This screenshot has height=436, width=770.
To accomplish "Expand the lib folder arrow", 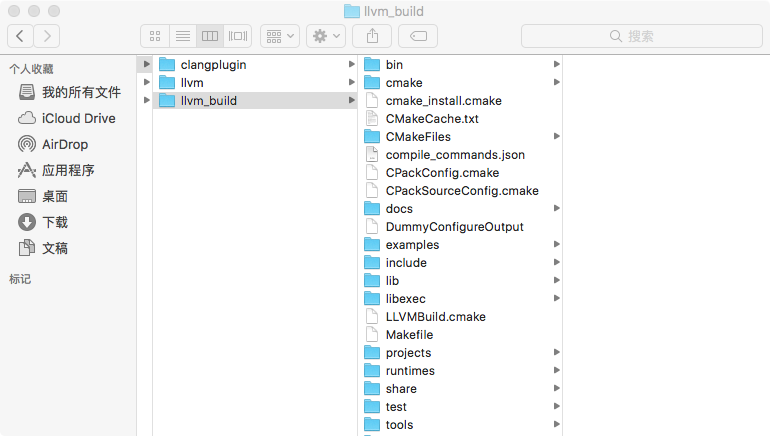I will [x=556, y=280].
